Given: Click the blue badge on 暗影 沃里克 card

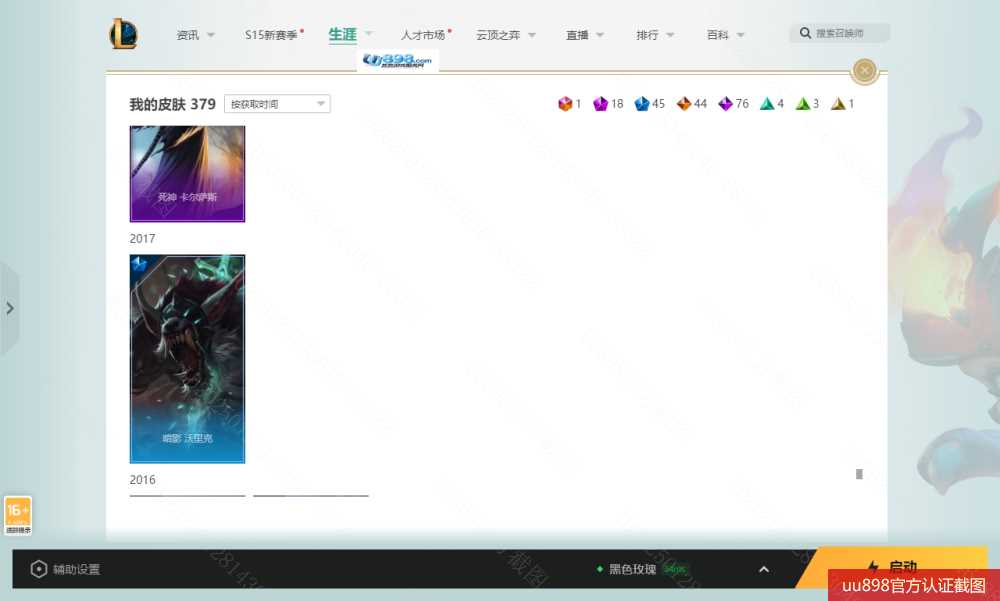Looking at the screenshot, I should point(138,263).
